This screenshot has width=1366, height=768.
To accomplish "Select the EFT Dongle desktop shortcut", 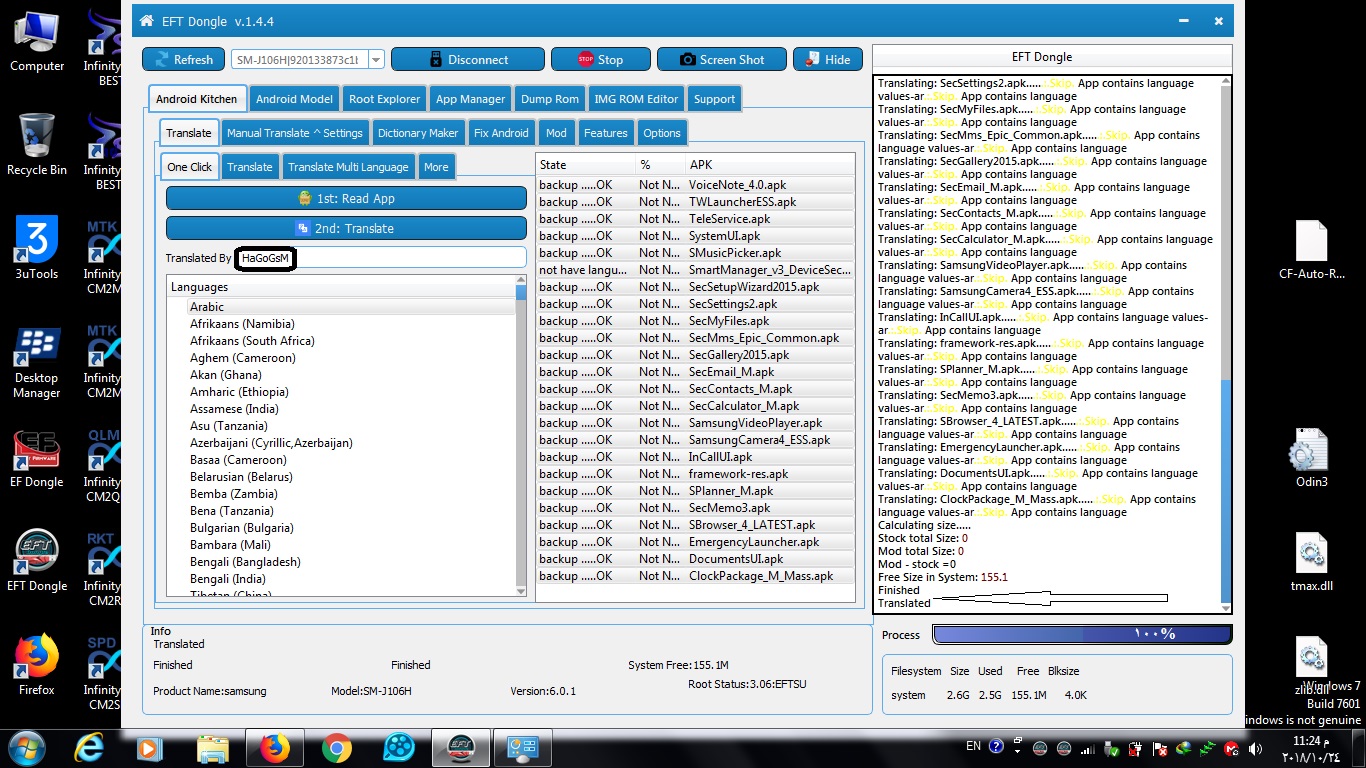I will 37,561.
